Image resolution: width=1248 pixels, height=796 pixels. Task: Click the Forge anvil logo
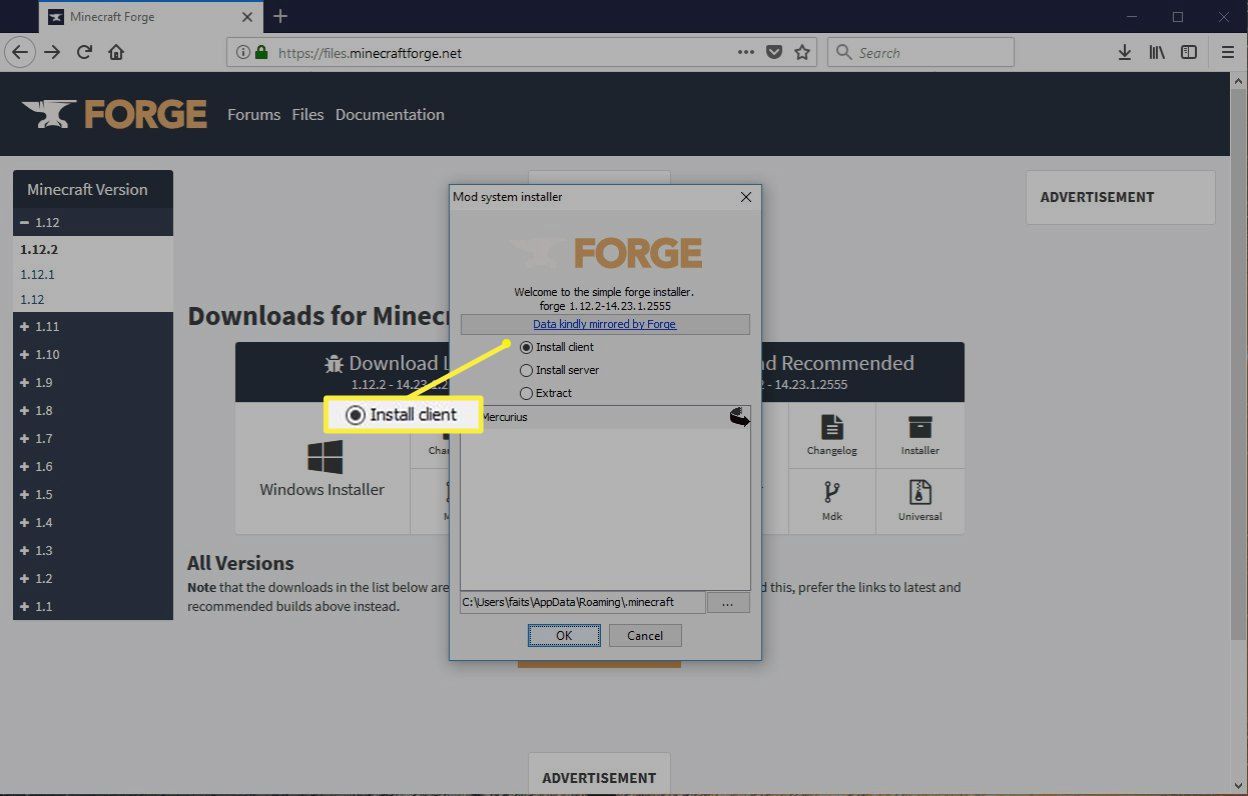115,114
